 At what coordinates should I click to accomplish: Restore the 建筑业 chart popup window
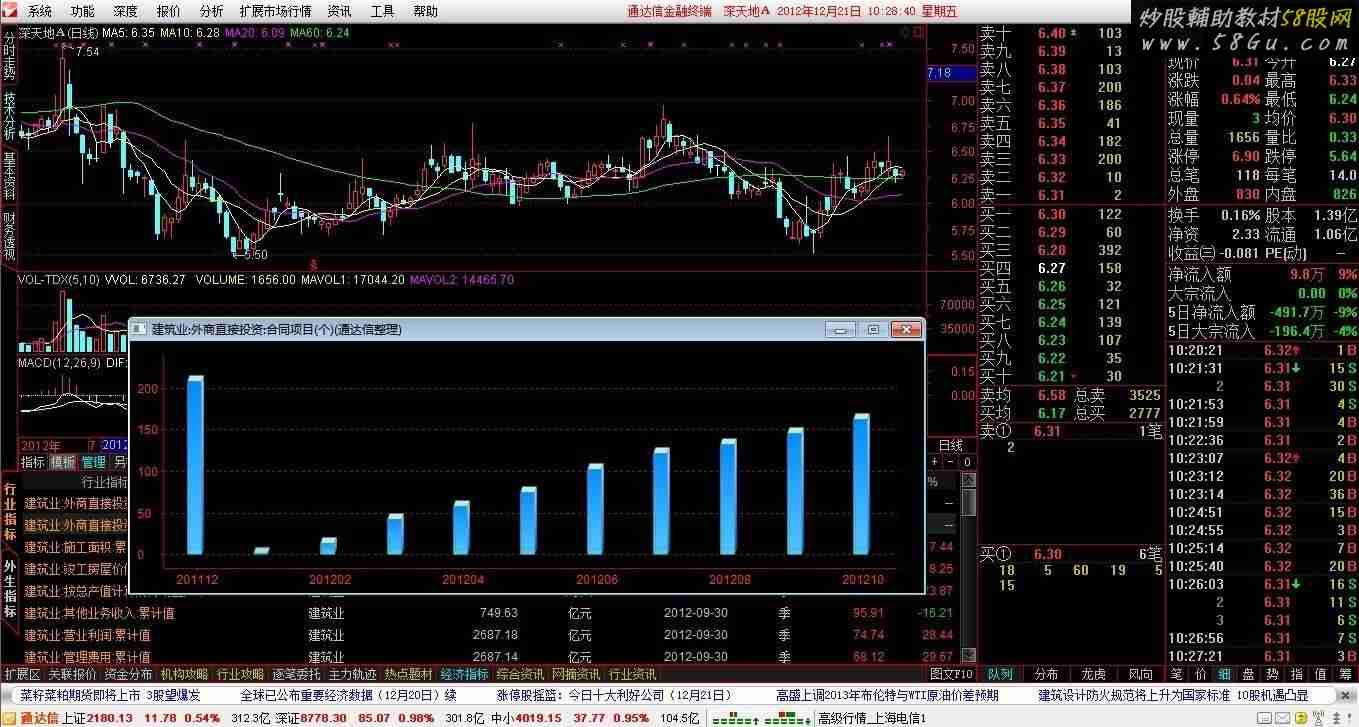click(873, 329)
